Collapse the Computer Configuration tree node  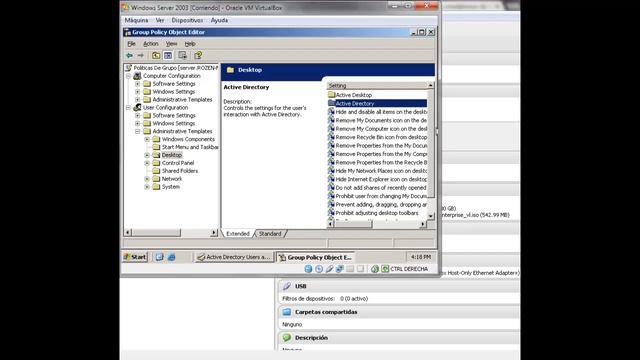(129, 76)
